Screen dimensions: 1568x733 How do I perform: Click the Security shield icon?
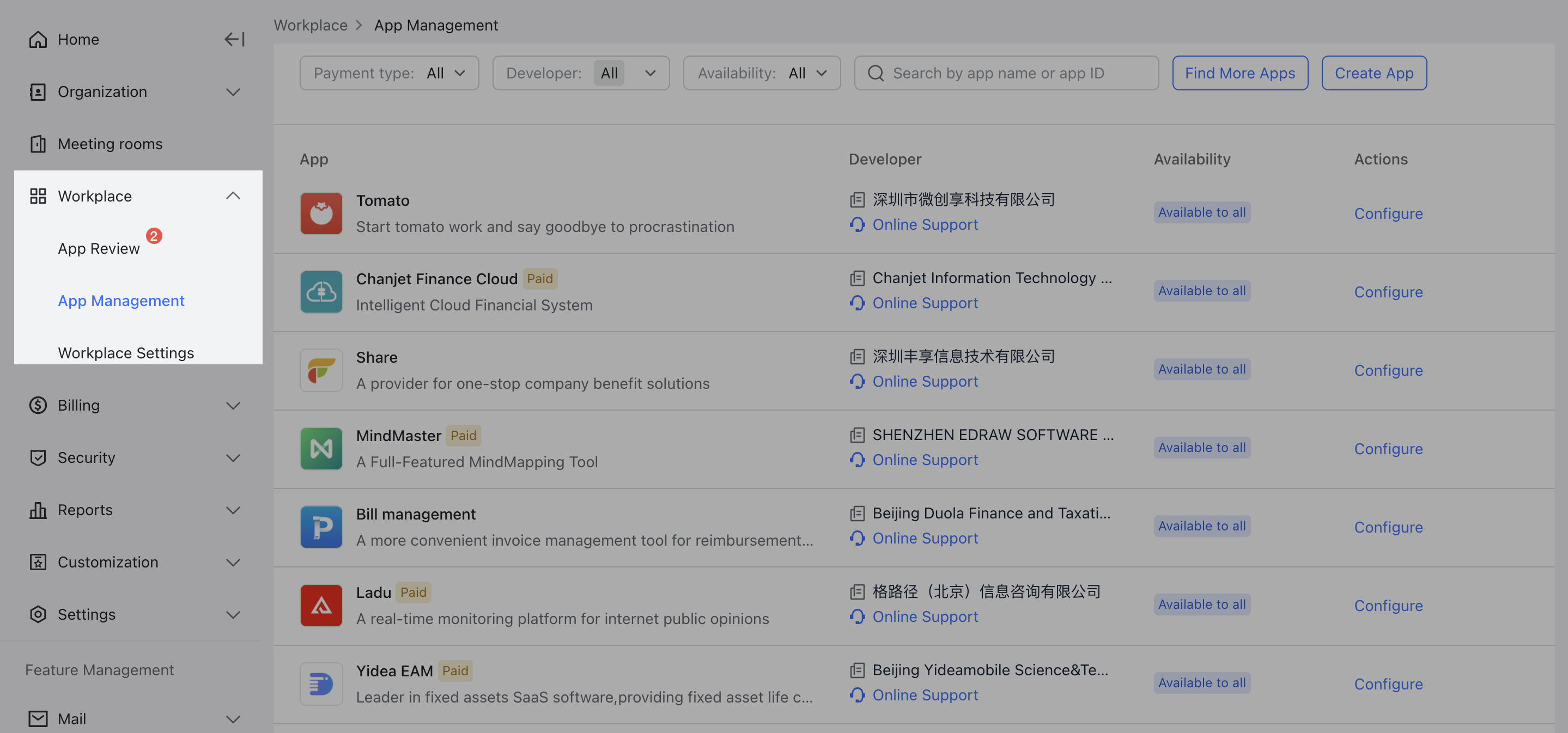pos(38,457)
